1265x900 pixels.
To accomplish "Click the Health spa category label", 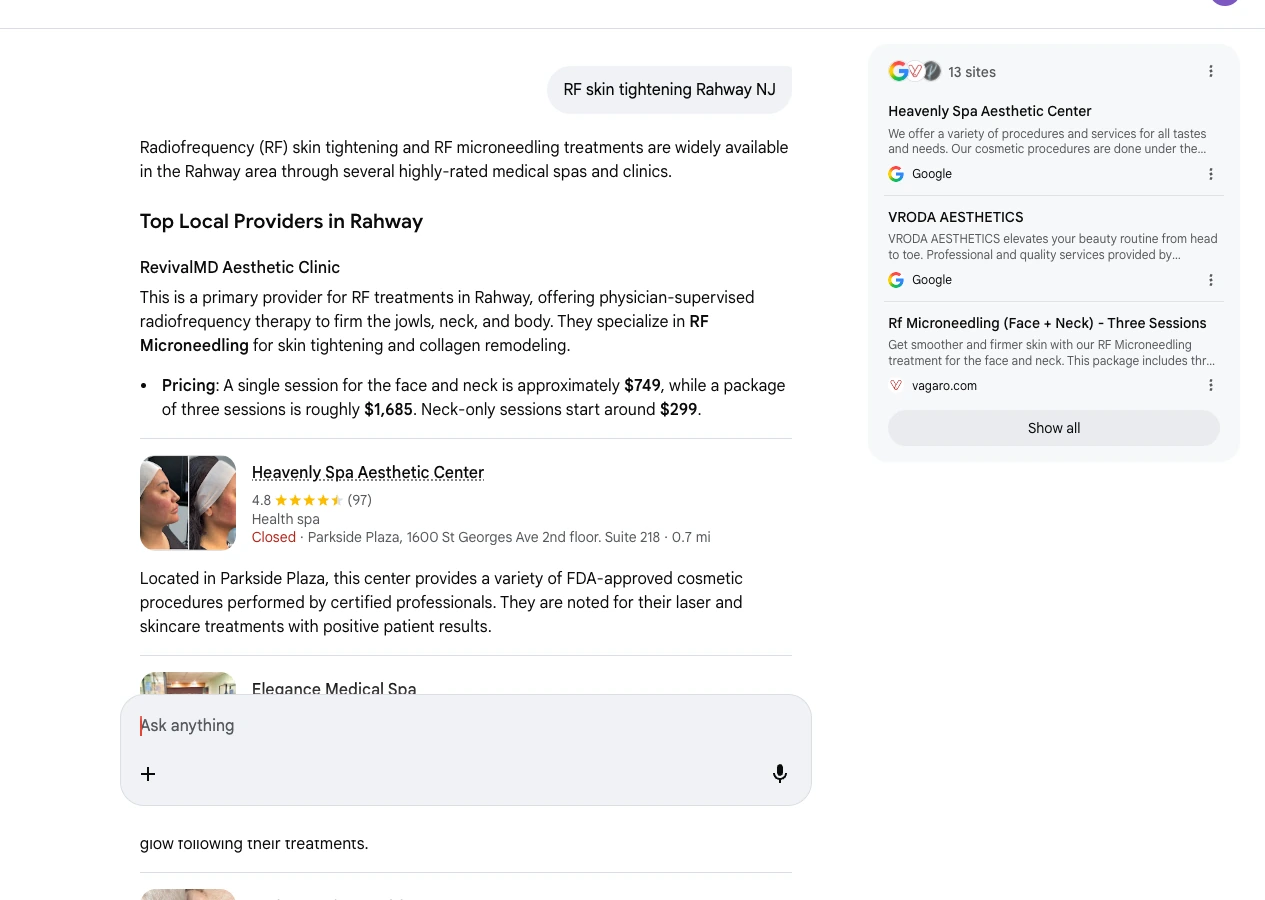I will coord(286,519).
